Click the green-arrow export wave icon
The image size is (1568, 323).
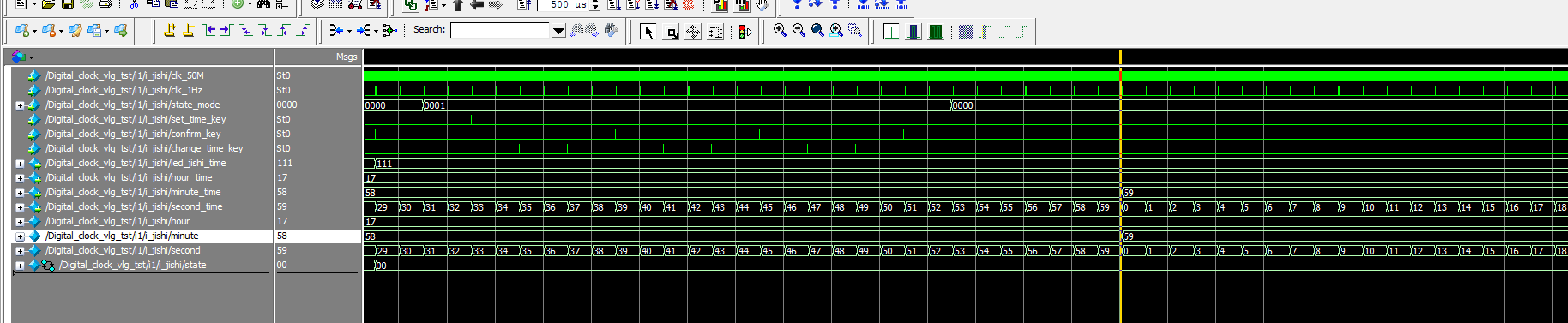pyautogui.click(x=121, y=31)
